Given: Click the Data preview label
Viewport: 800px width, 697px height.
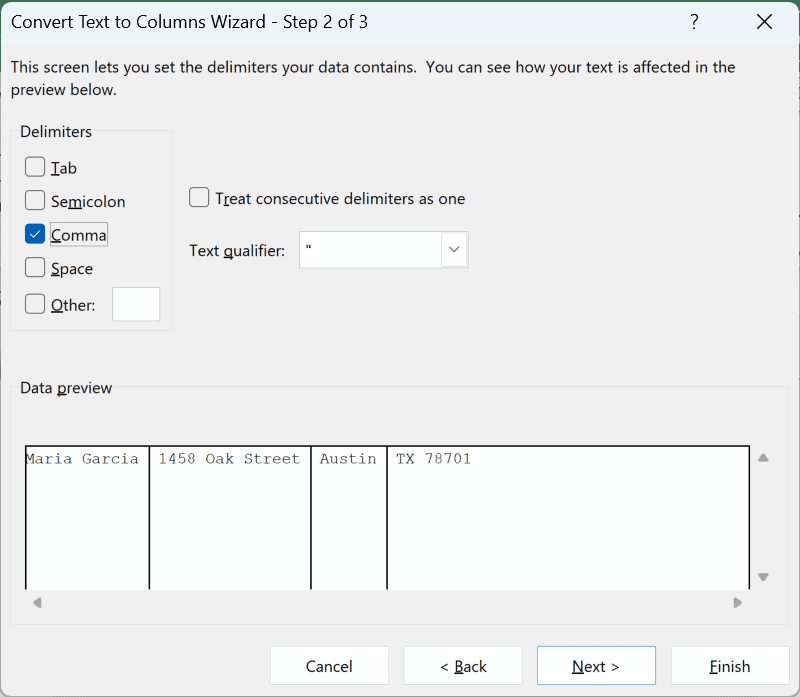Looking at the screenshot, I should pos(66,388).
